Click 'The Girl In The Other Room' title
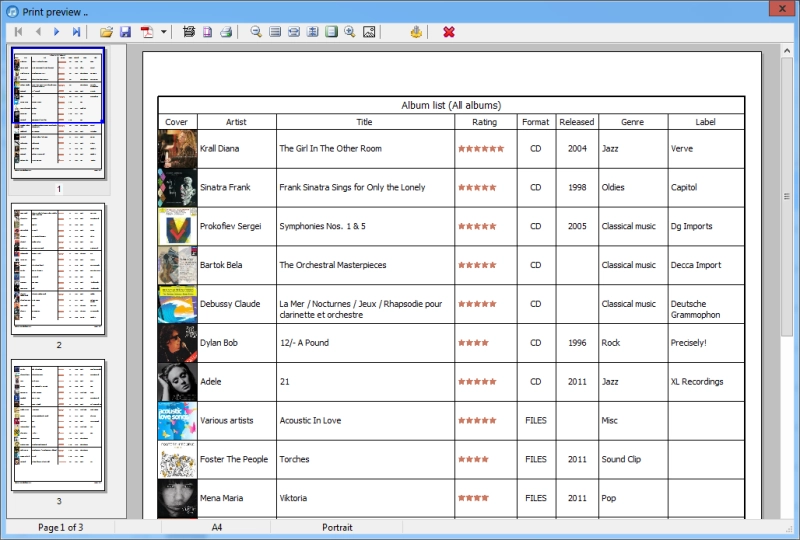 pyautogui.click(x=331, y=149)
